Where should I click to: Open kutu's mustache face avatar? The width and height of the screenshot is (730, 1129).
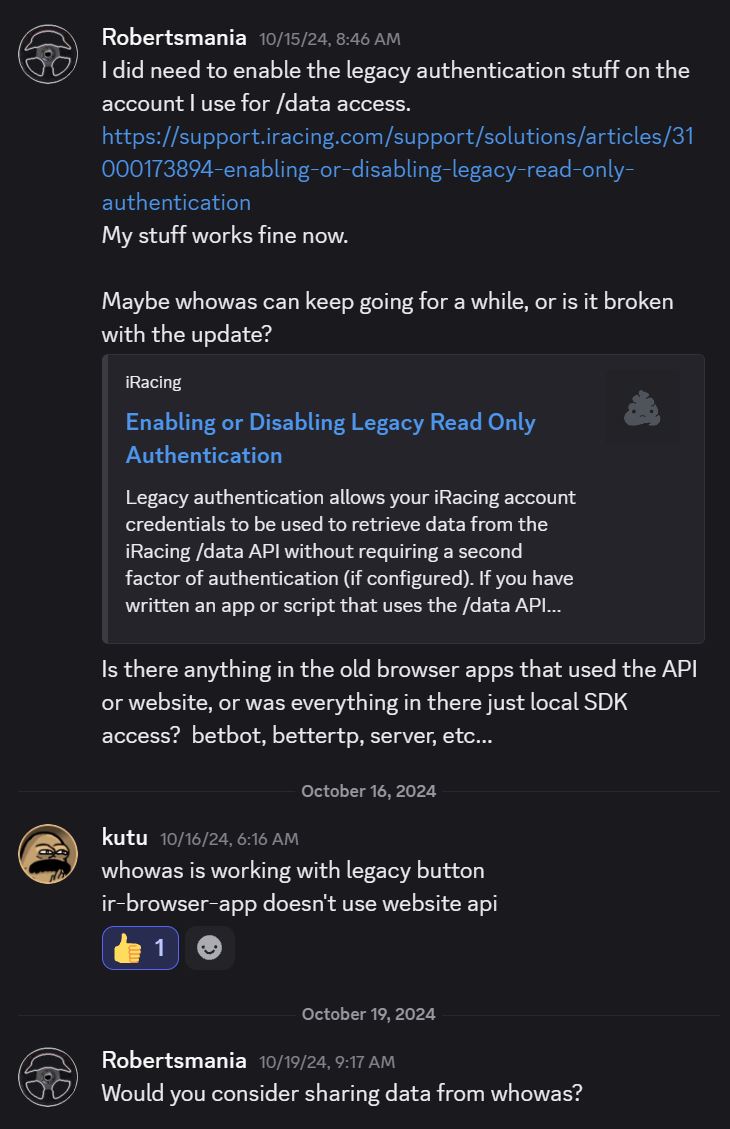click(48, 854)
